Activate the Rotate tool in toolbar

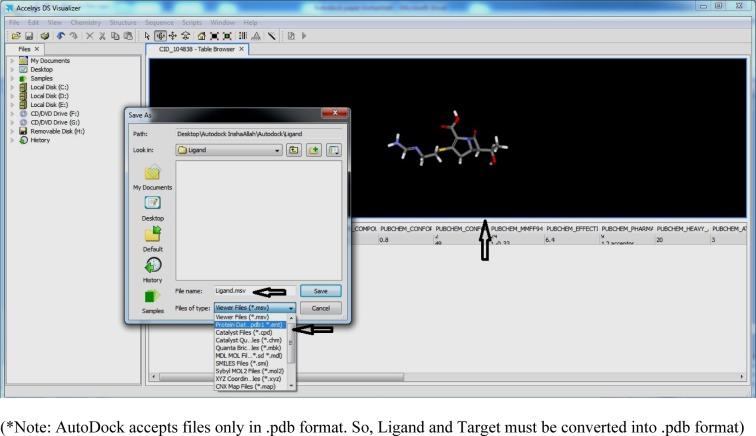[x=161, y=35]
